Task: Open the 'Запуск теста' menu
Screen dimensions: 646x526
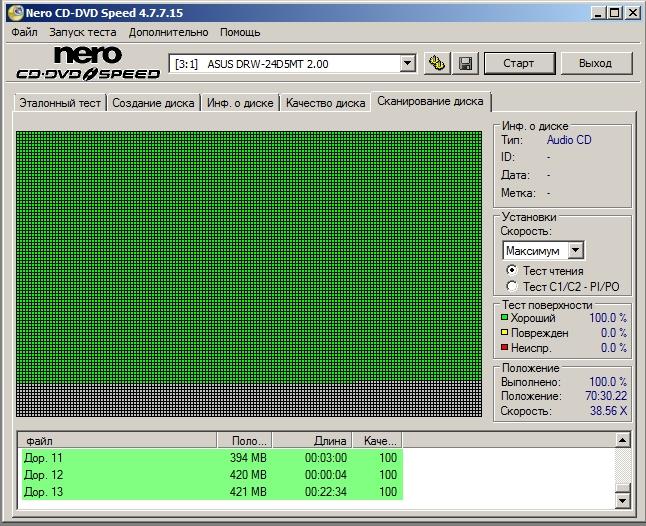Action: [82, 32]
